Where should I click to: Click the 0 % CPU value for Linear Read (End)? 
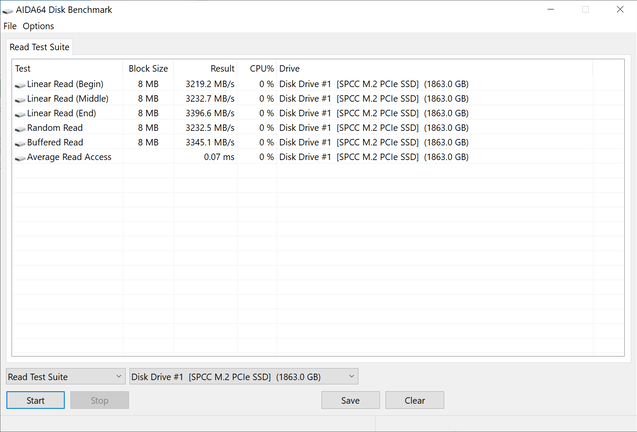coord(266,113)
